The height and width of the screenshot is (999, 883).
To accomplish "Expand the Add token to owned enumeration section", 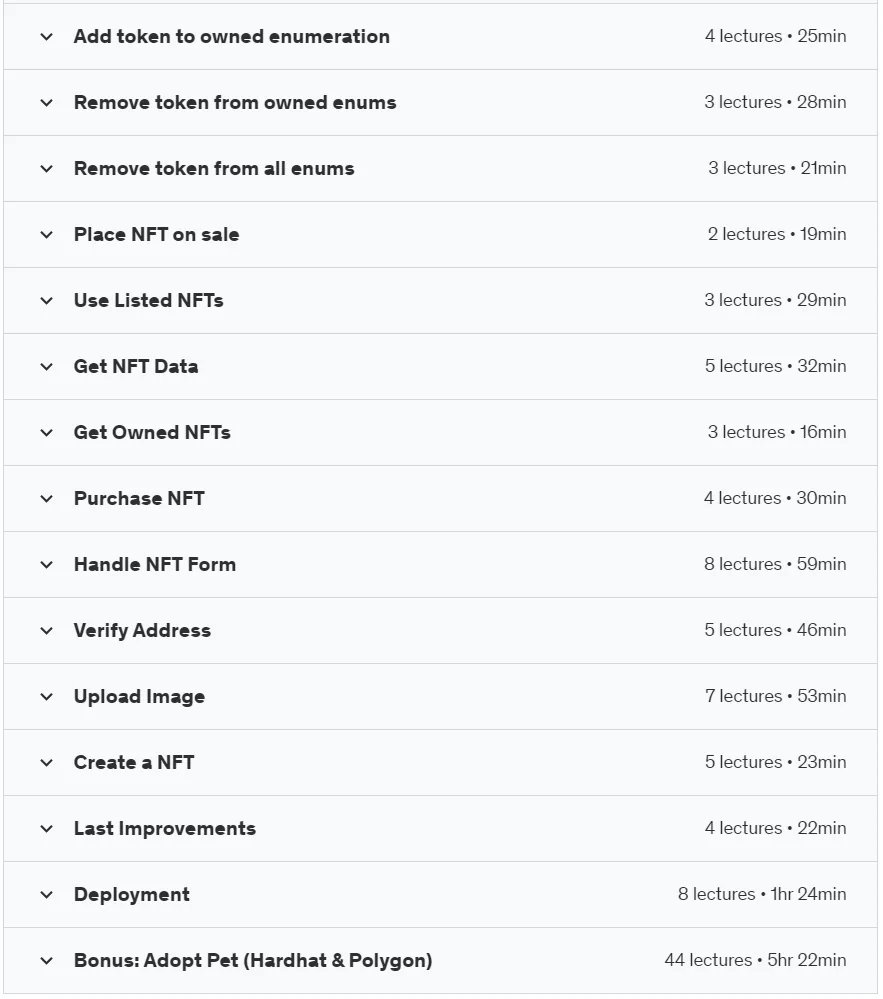I will point(440,36).
